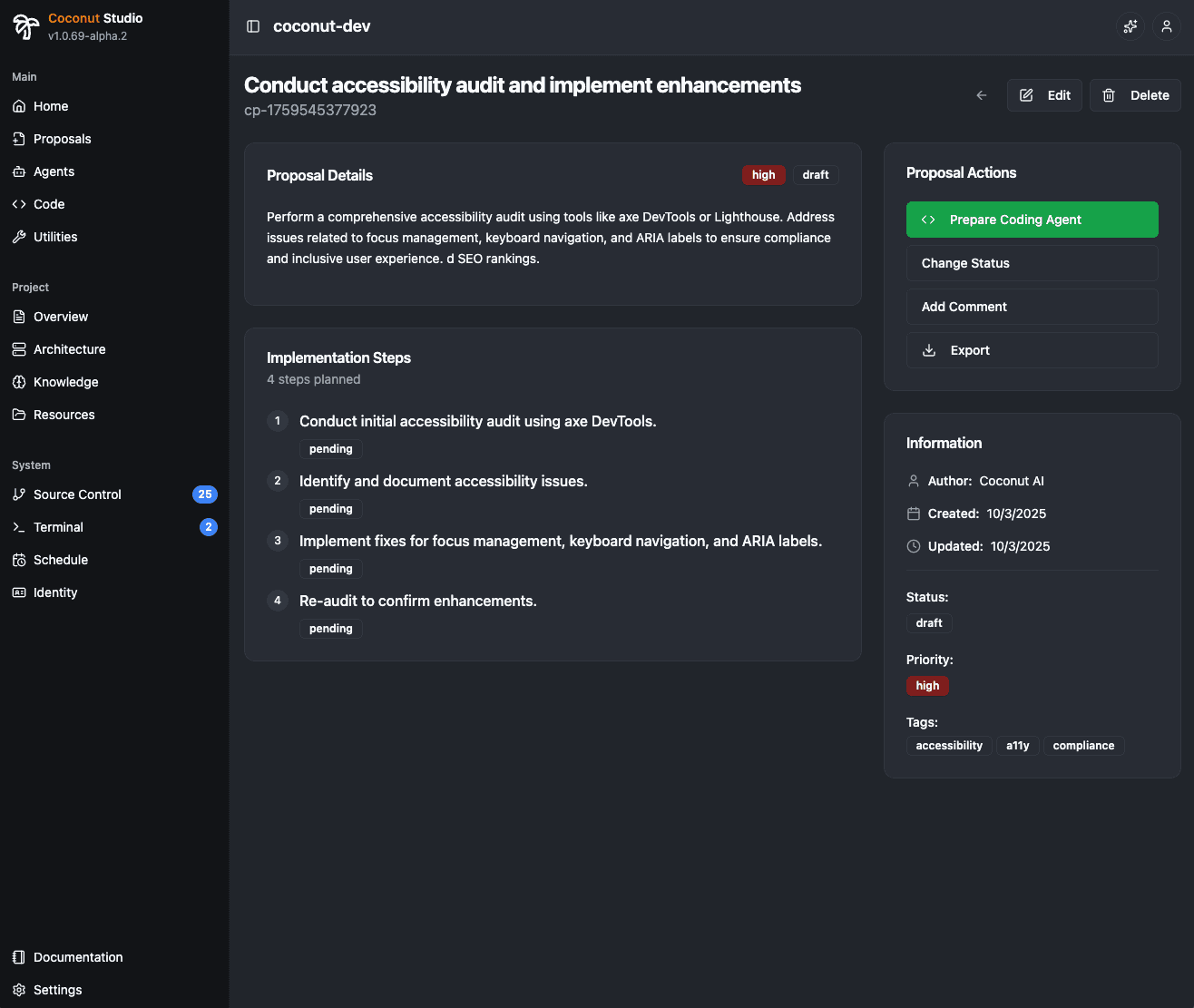Select the a11y tag
This screenshot has width=1194, height=1008.
(x=1017, y=745)
